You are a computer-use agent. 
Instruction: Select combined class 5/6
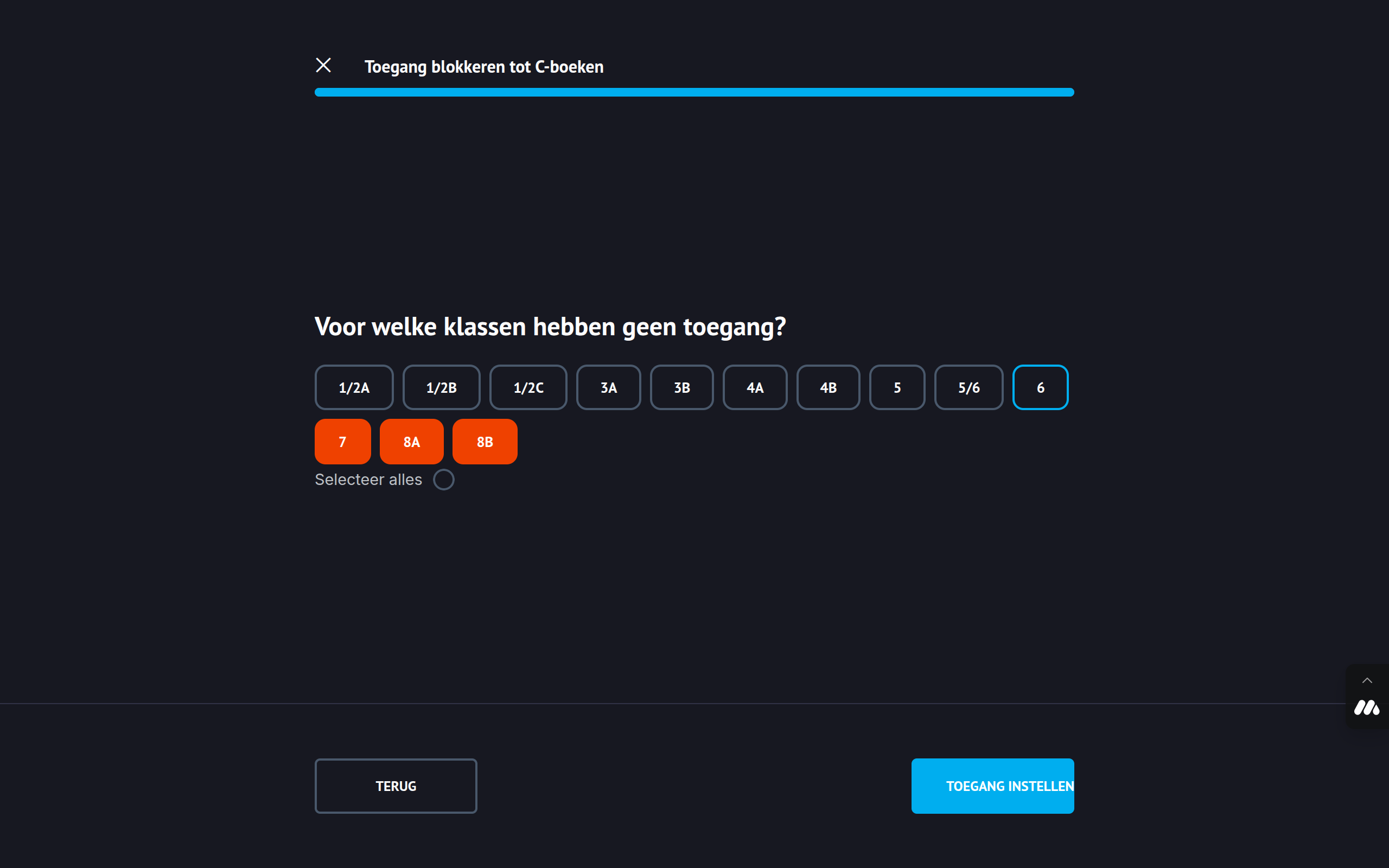click(x=969, y=387)
